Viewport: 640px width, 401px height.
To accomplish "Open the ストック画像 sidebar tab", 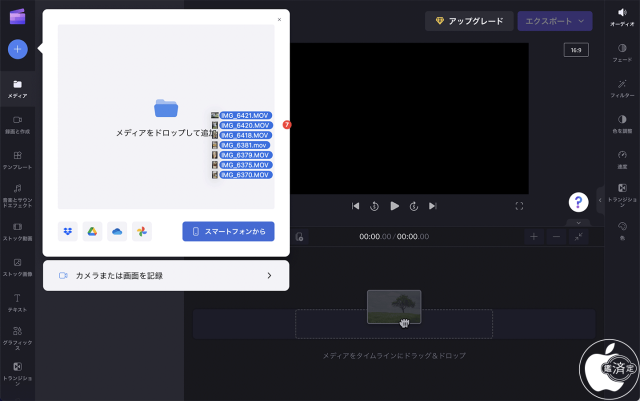I will 18,267.
